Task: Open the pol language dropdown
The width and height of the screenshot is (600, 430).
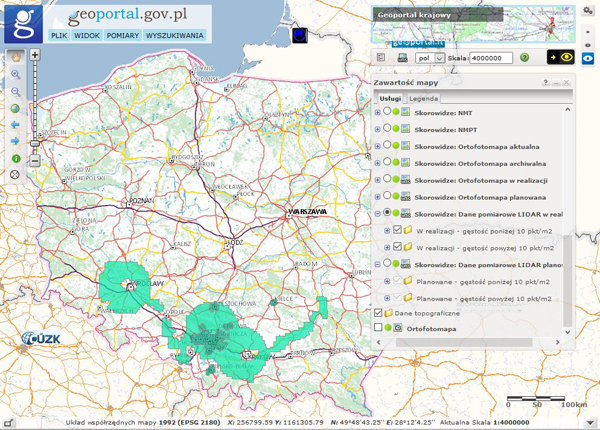Action: [x=430, y=58]
